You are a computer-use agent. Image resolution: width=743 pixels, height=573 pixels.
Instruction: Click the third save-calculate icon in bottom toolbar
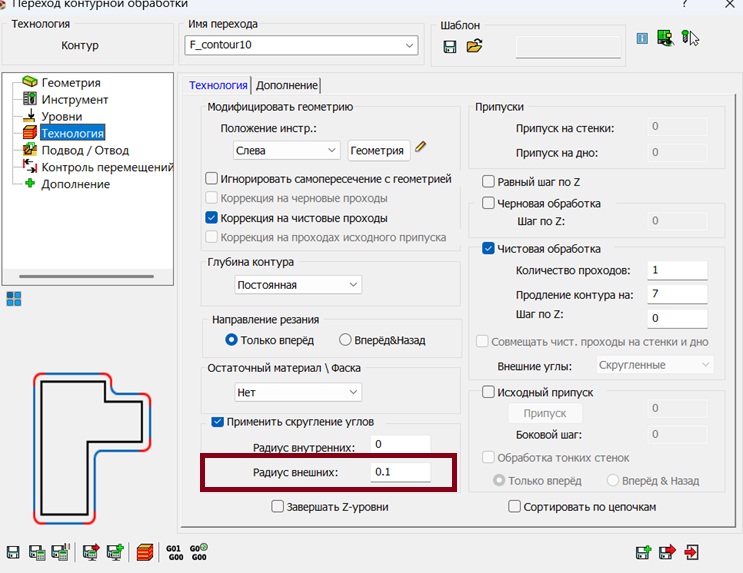pyautogui.click(x=61, y=552)
